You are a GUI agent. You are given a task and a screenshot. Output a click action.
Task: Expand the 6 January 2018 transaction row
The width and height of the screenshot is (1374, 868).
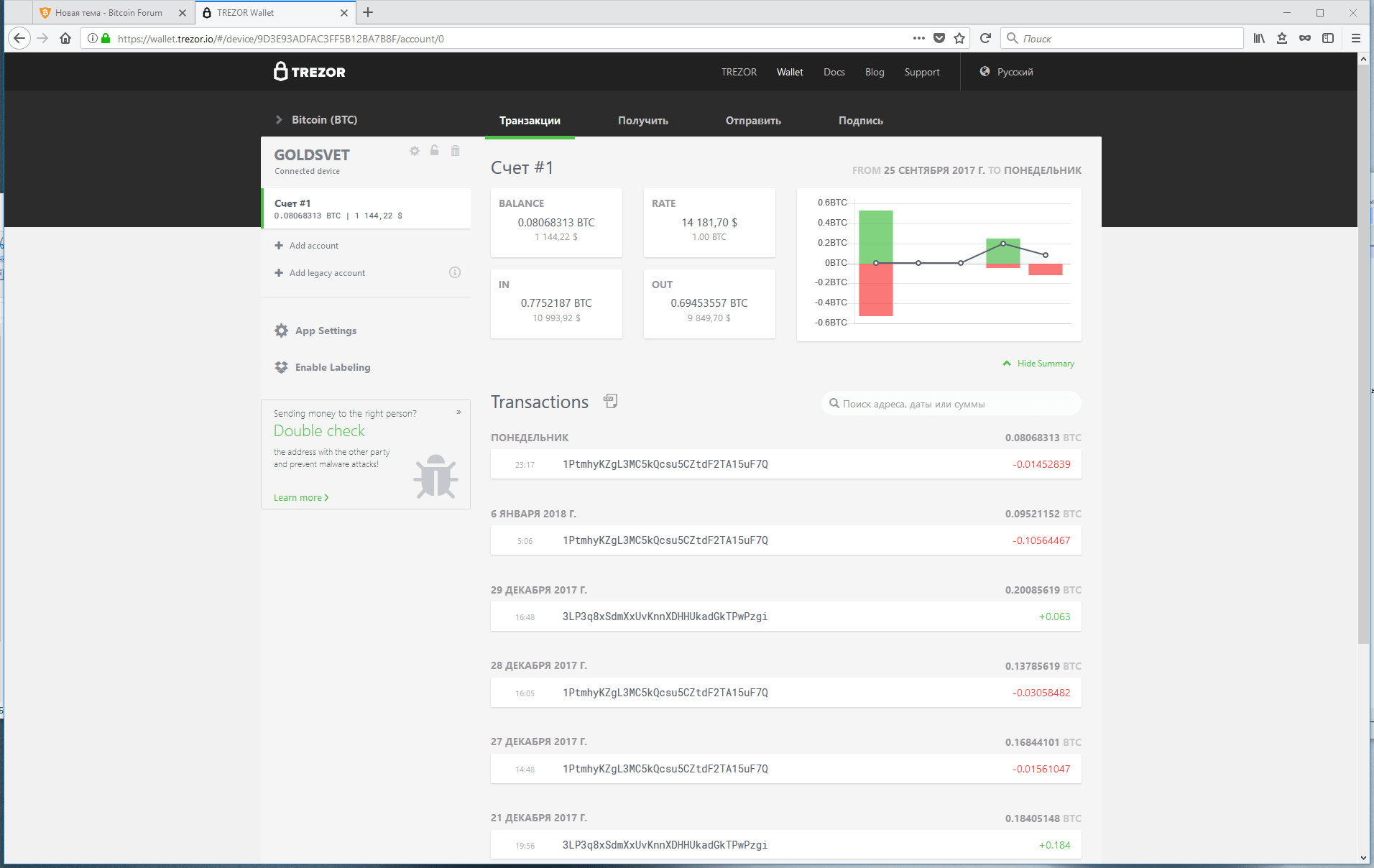pyautogui.click(x=786, y=540)
